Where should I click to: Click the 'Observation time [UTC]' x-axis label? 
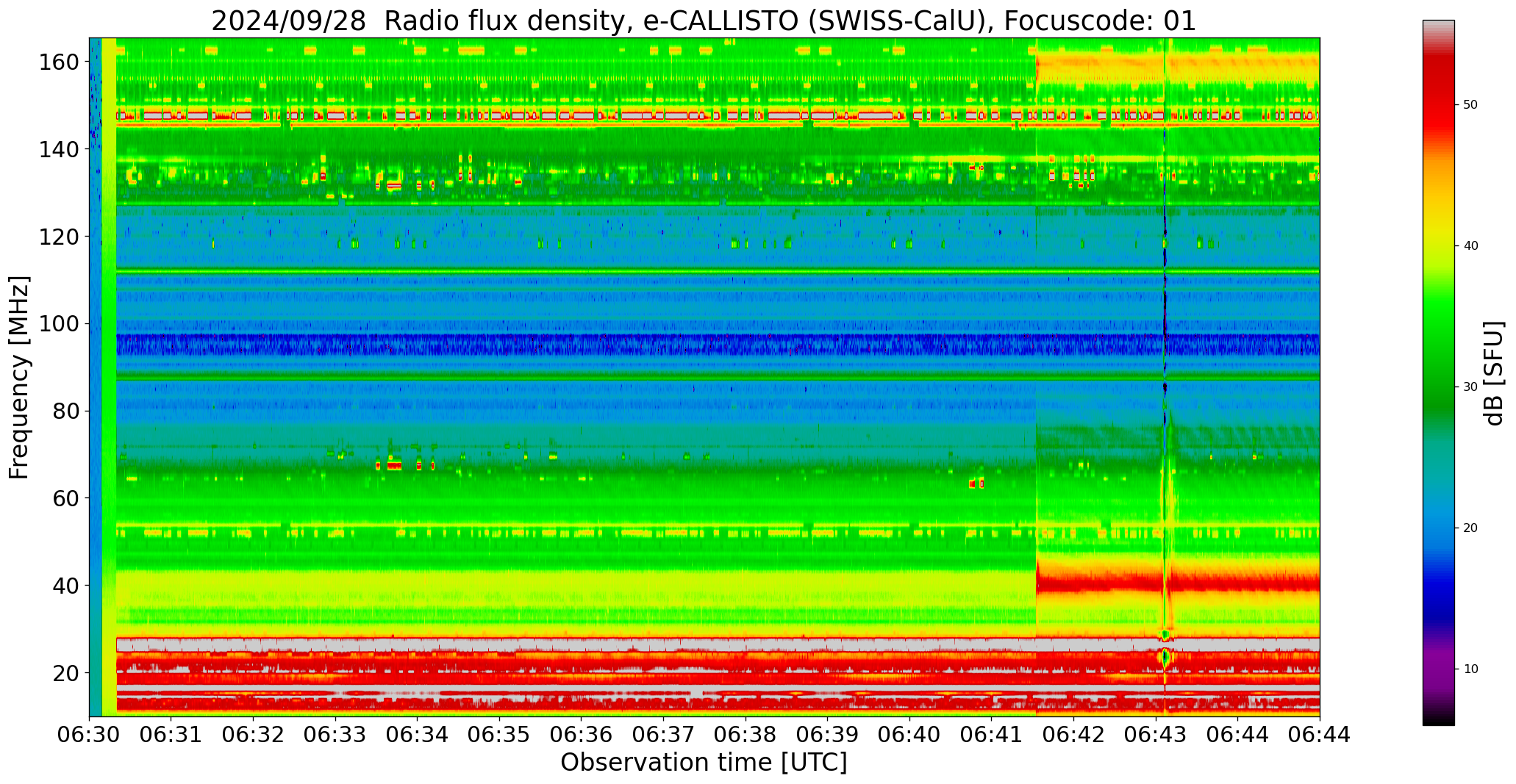pos(704,763)
